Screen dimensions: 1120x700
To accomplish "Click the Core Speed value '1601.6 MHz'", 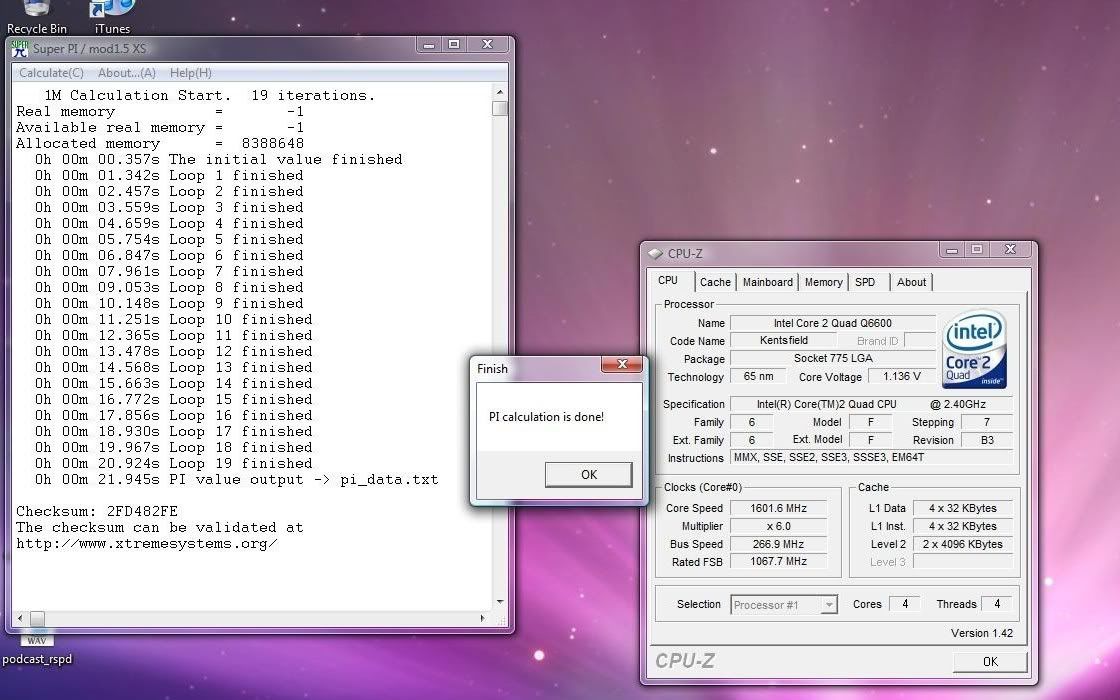I will (778, 509).
